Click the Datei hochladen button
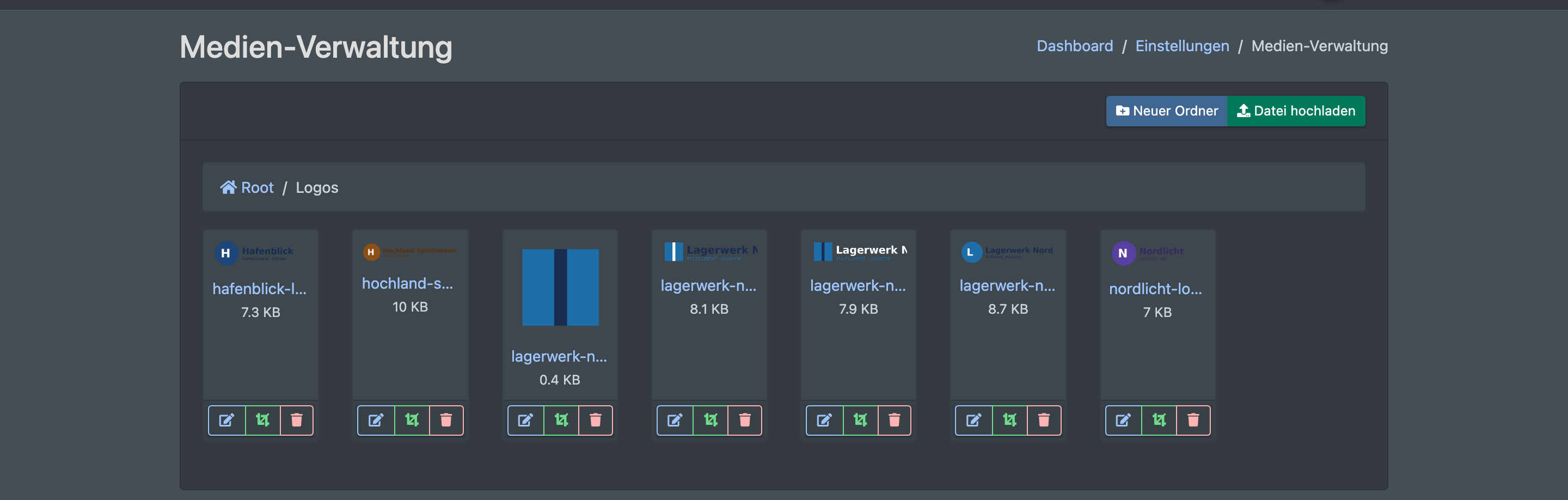This screenshot has width=1568, height=500. coord(1296,111)
